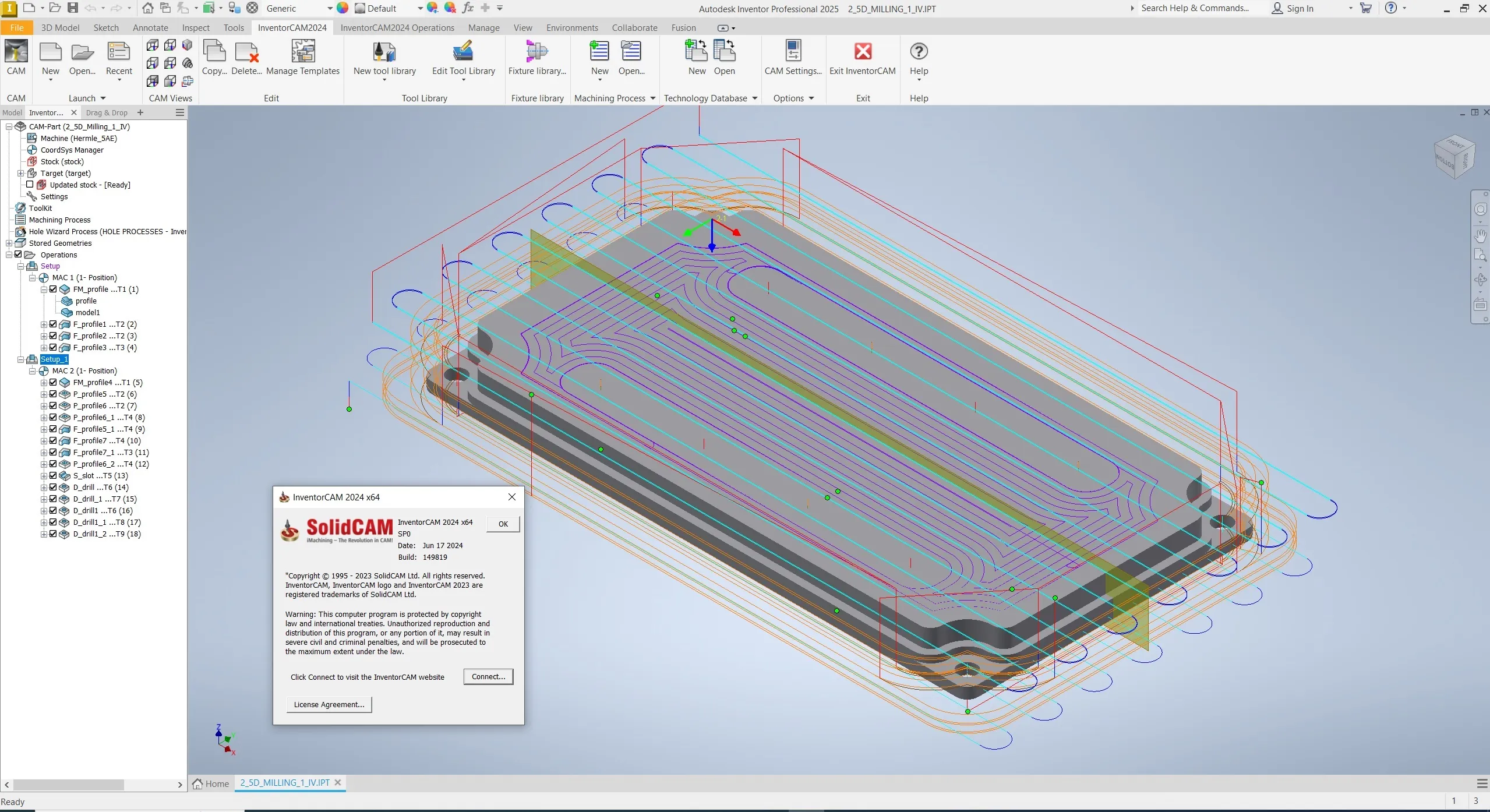1490x812 pixels.
Task: Uncheck the FM_profile4 ...T1 (5) operation
Action: click(53, 382)
